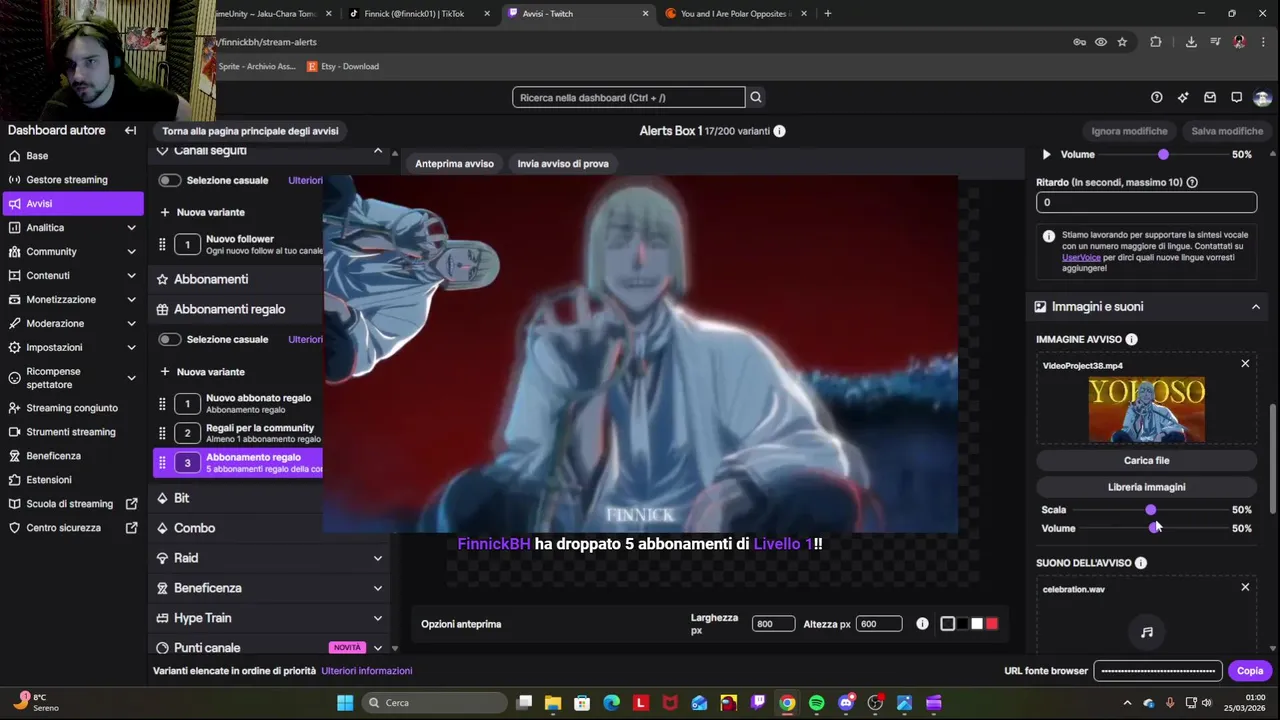Expand Analitica in the sidebar
The image size is (1280, 720).
tap(131, 228)
